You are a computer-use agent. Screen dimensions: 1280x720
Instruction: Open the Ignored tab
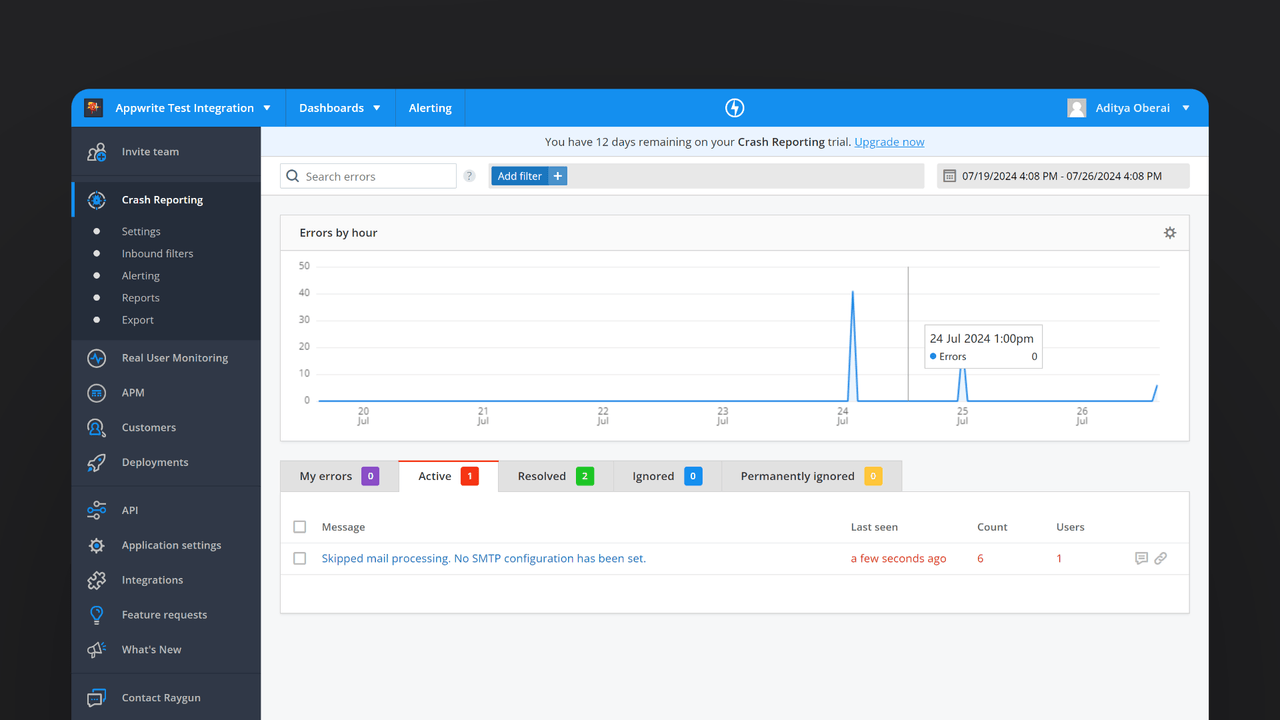667,476
